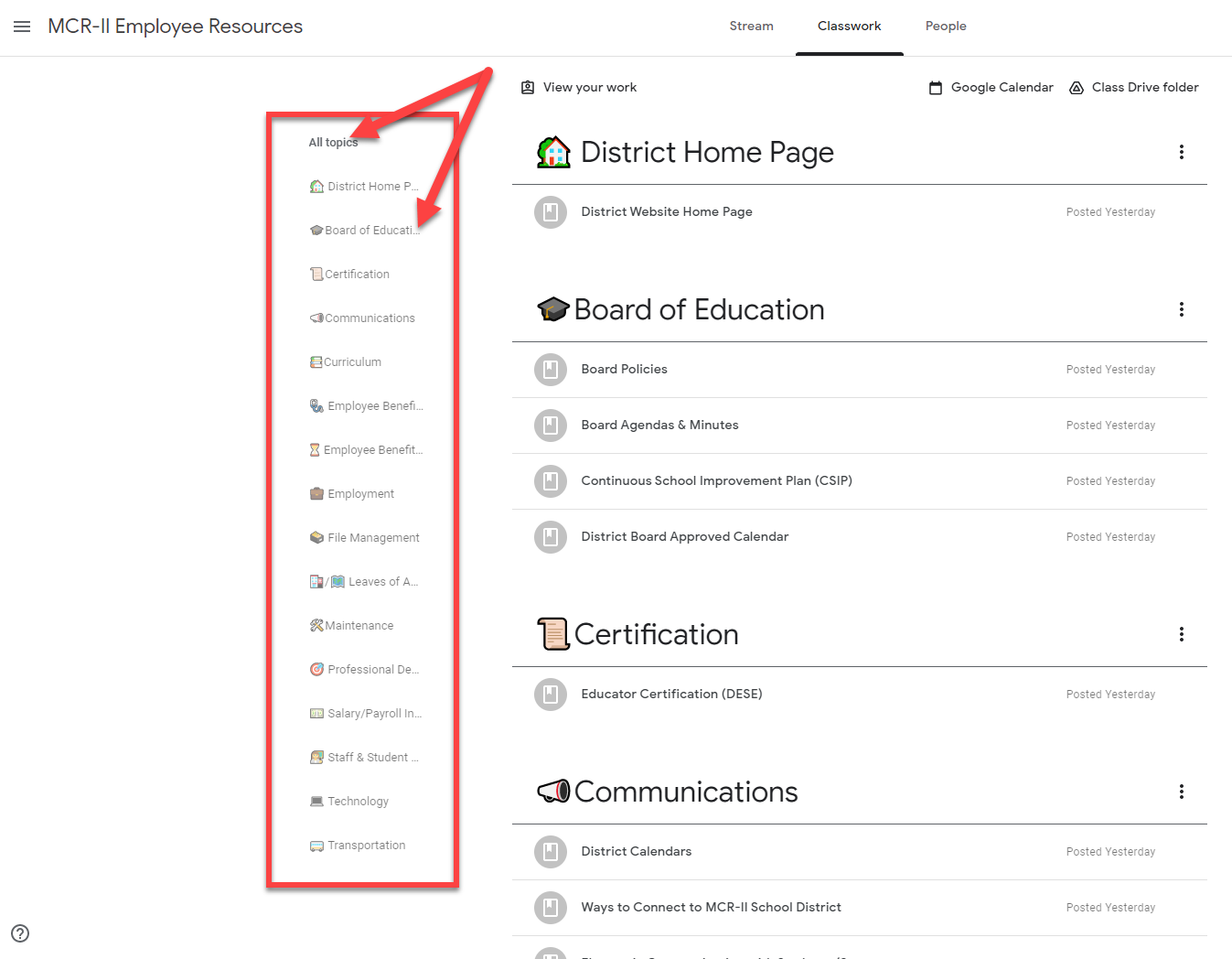This screenshot has height=959, width=1232.
Task: Open the main navigation hamburger menu
Action: click(x=22, y=26)
